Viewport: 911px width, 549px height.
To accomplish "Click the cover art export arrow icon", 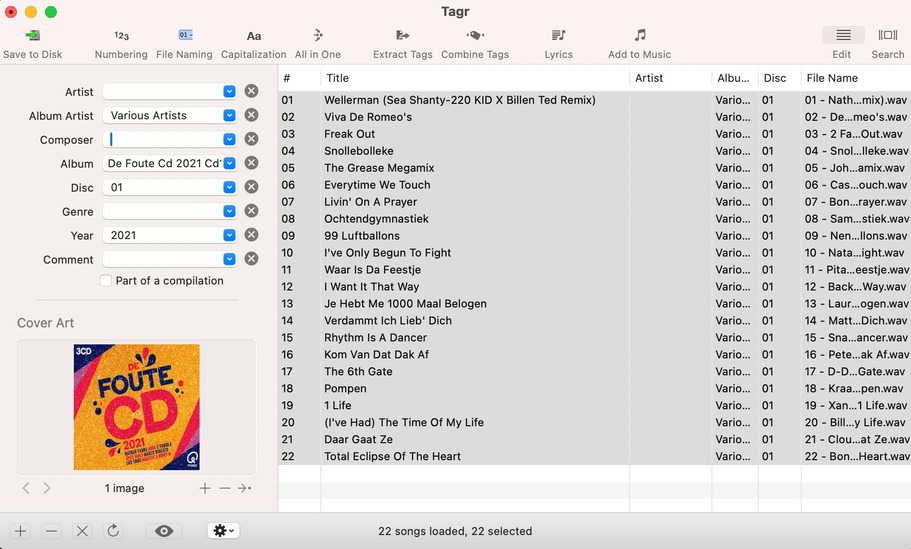I will click(245, 488).
